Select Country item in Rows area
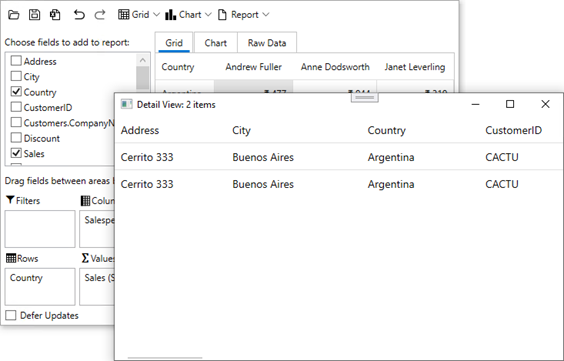The height and width of the screenshot is (361, 564). click(x=26, y=278)
